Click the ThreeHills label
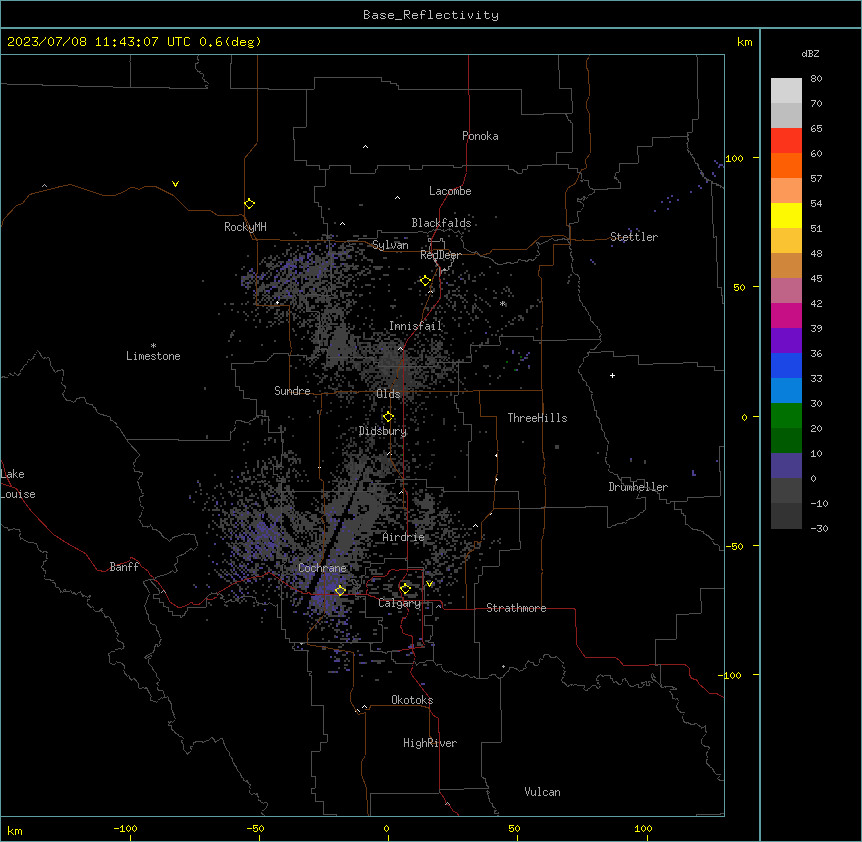Screen dimensions: 862x842 pos(538,418)
